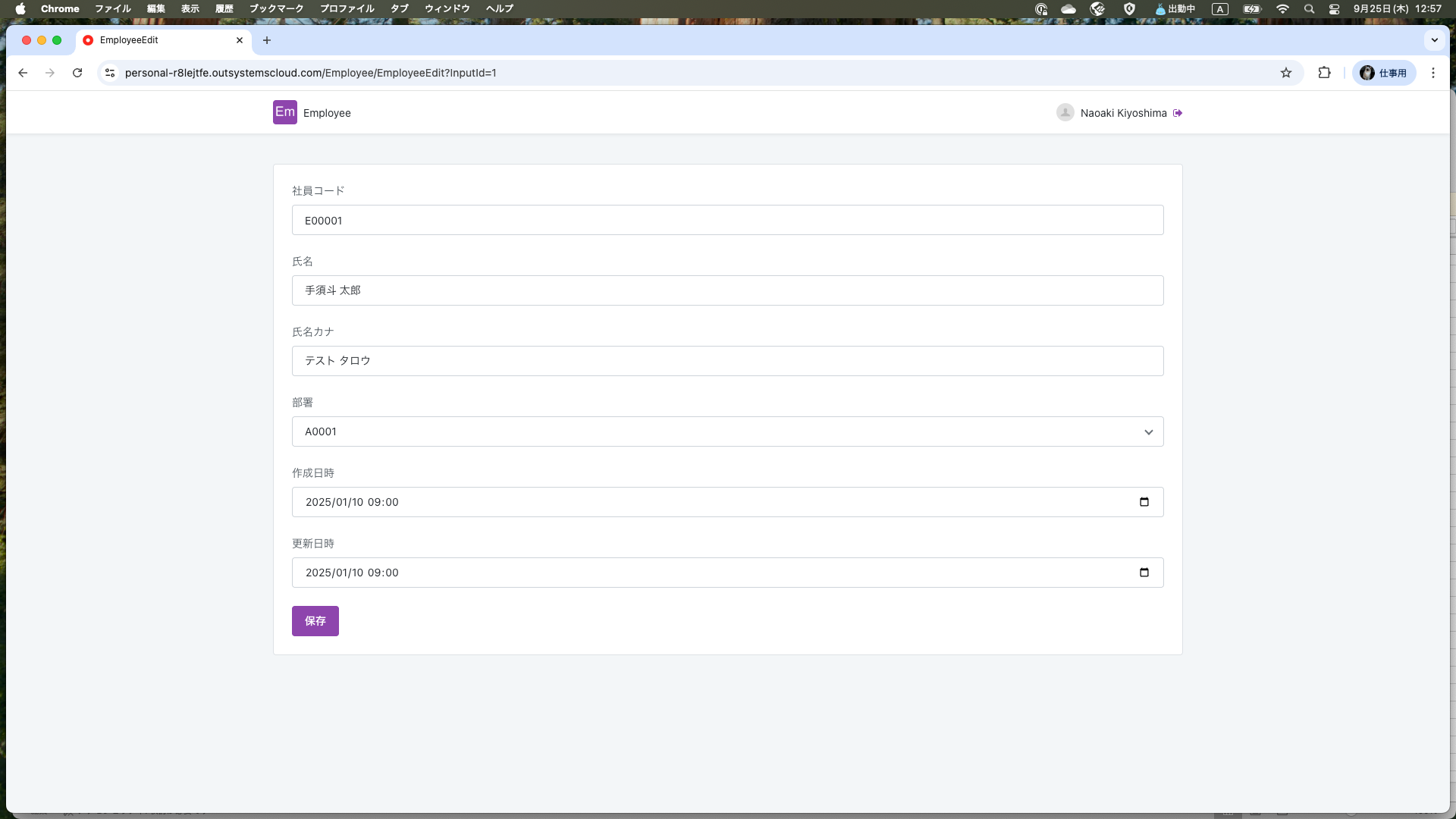The width and height of the screenshot is (1456, 819).
Task: Click the logout icon beside Naoaki Kiyoshima
Action: click(1178, 113)
